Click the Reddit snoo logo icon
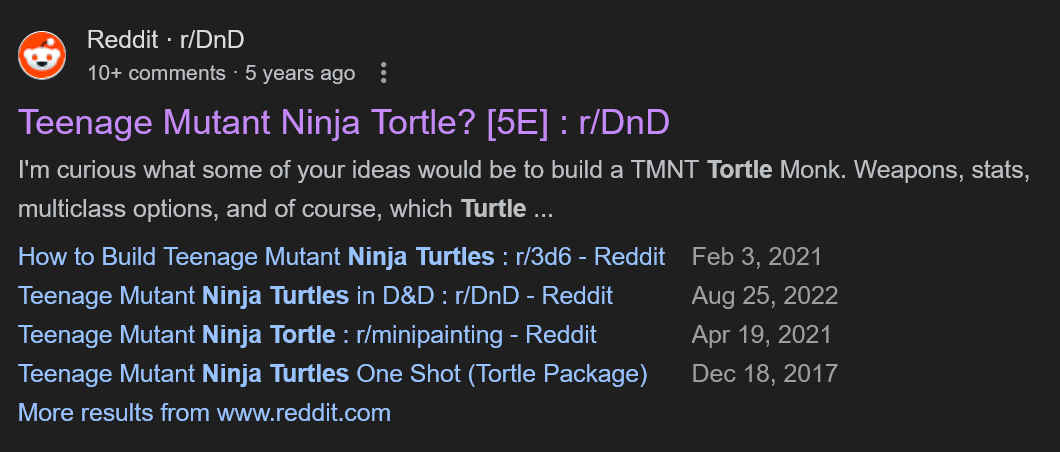The image size is (1060, 452). point(42,55)
